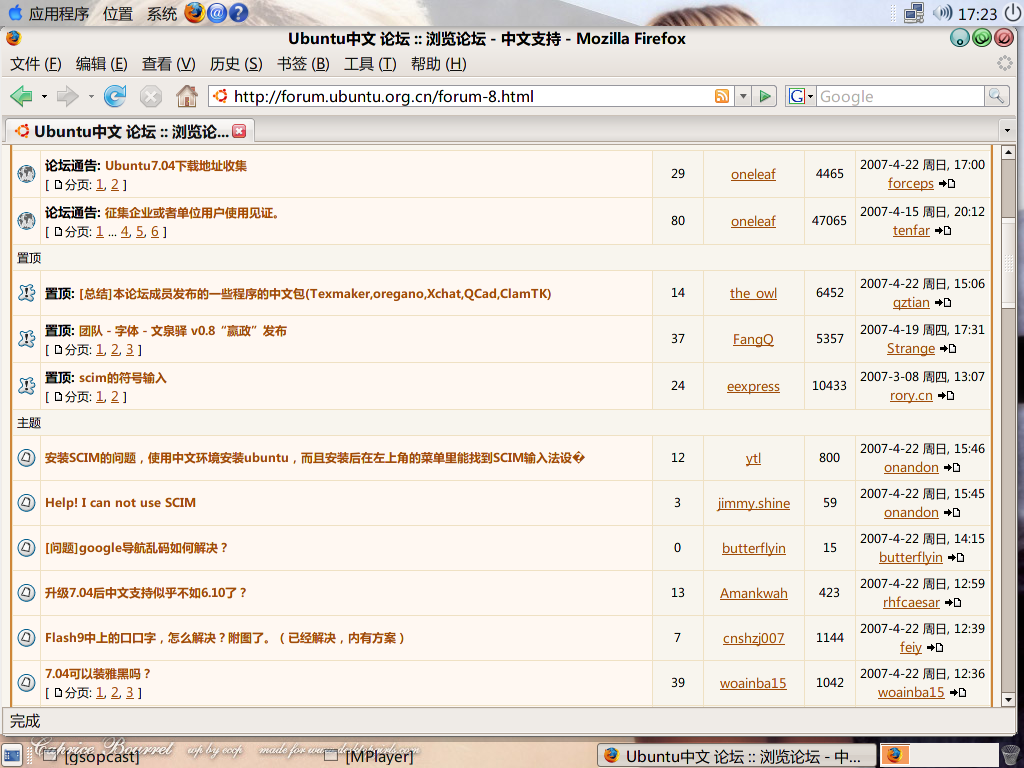Click scrollbar up arrow button

coord(1008,152)
